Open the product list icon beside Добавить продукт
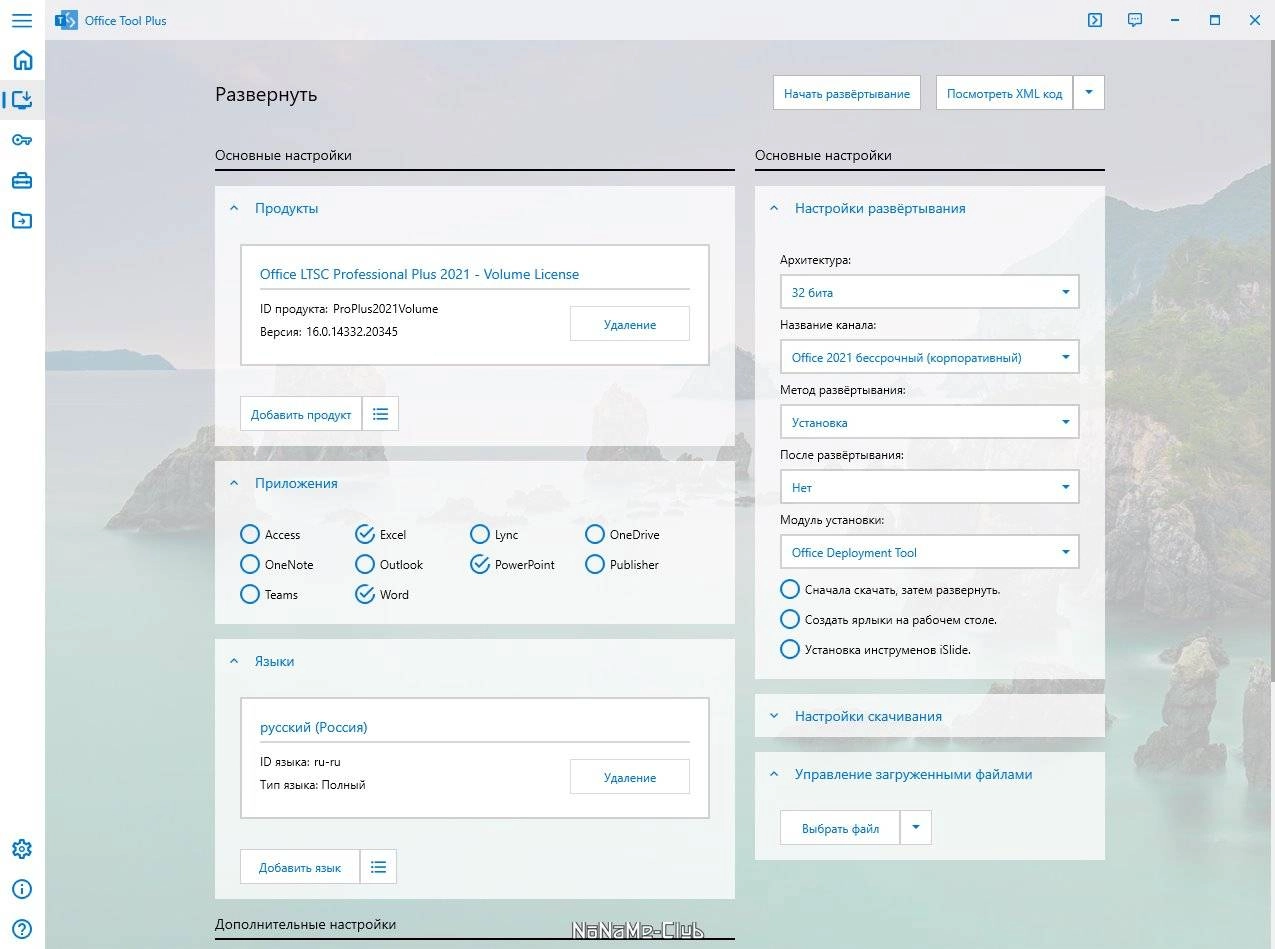Image resolution: width=1275 pixels, height=949 pixels. 380,414
